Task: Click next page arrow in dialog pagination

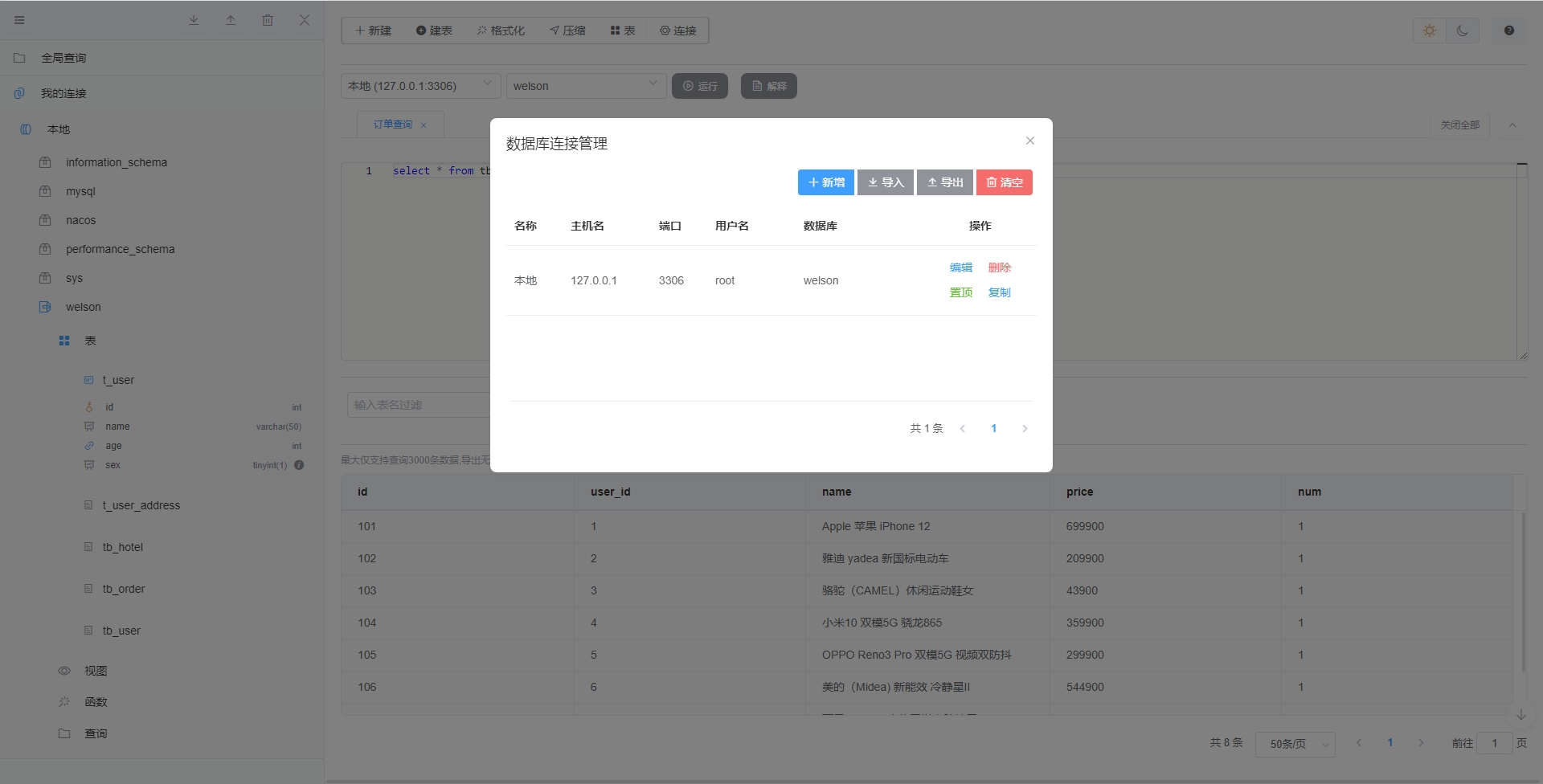Action: click(1025, 428)
